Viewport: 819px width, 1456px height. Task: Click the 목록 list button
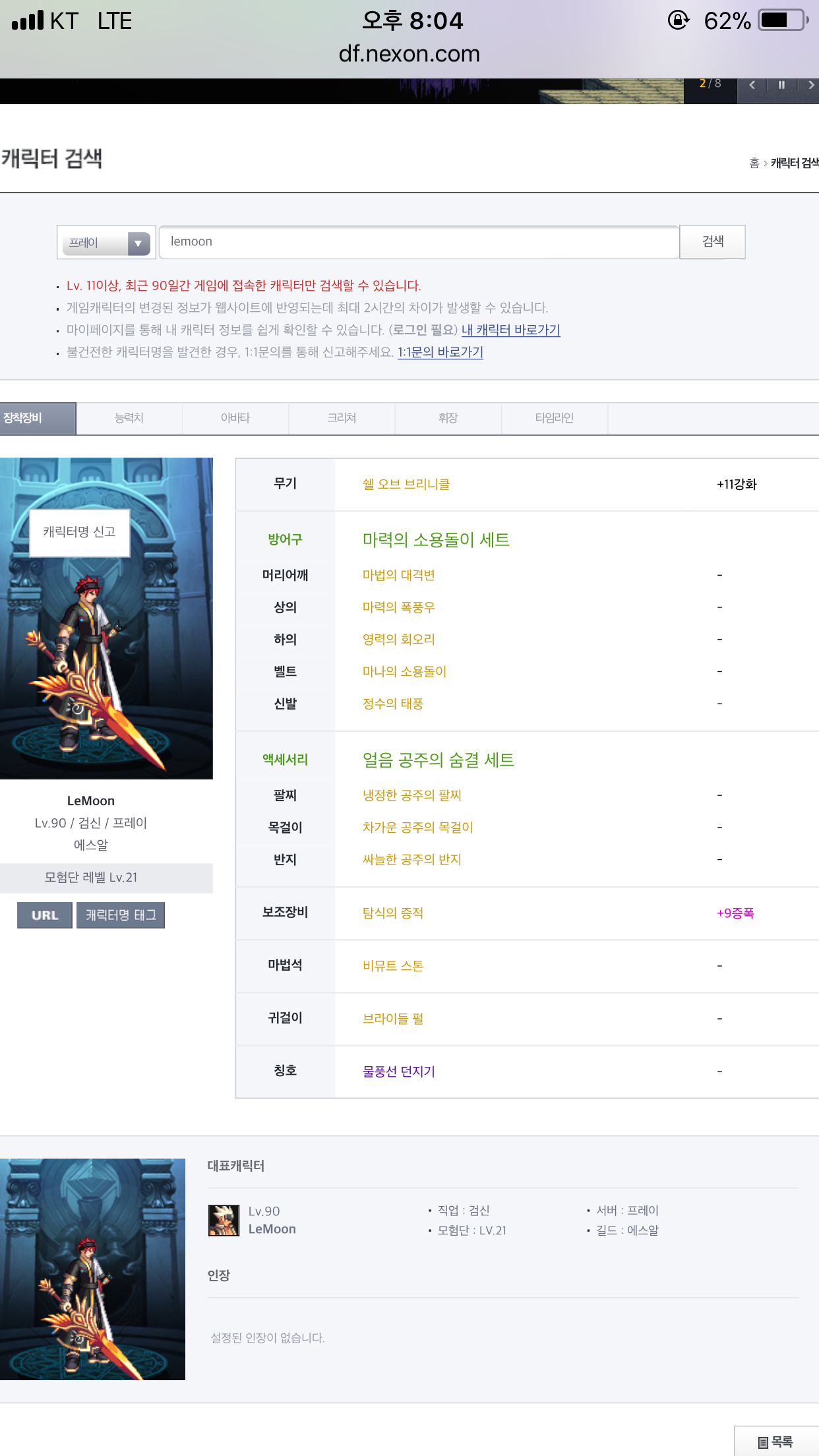point(776,1442)
